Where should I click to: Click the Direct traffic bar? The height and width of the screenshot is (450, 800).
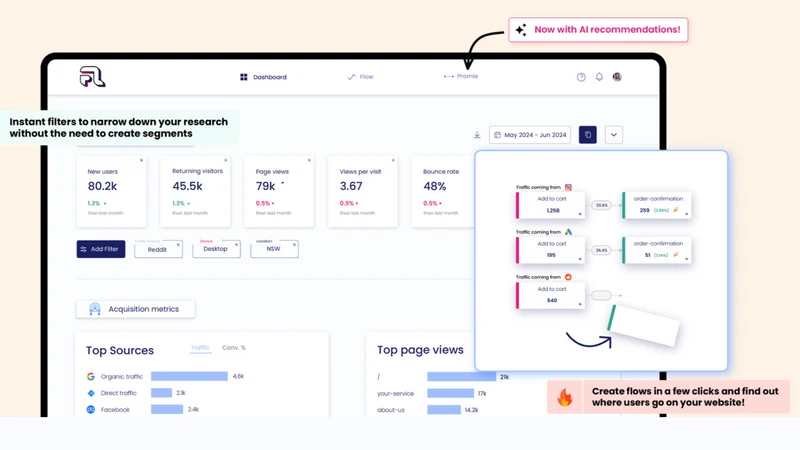[161, 393]
